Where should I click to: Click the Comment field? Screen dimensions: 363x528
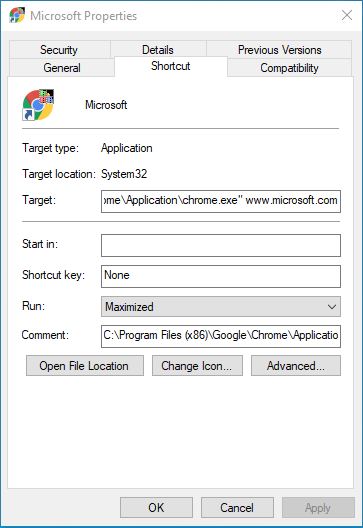coord(221,336)
